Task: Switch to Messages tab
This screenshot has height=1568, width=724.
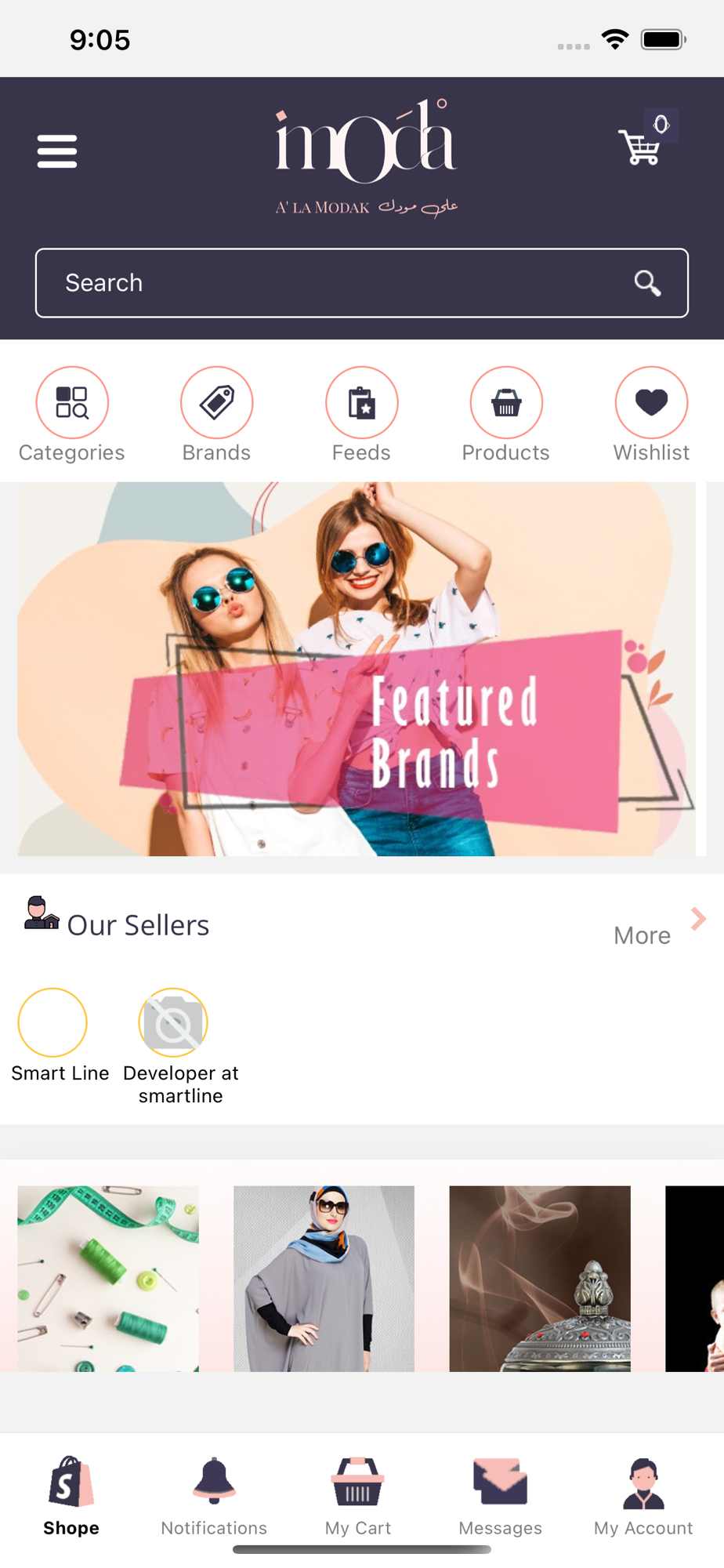Action: click(501, 1497)
